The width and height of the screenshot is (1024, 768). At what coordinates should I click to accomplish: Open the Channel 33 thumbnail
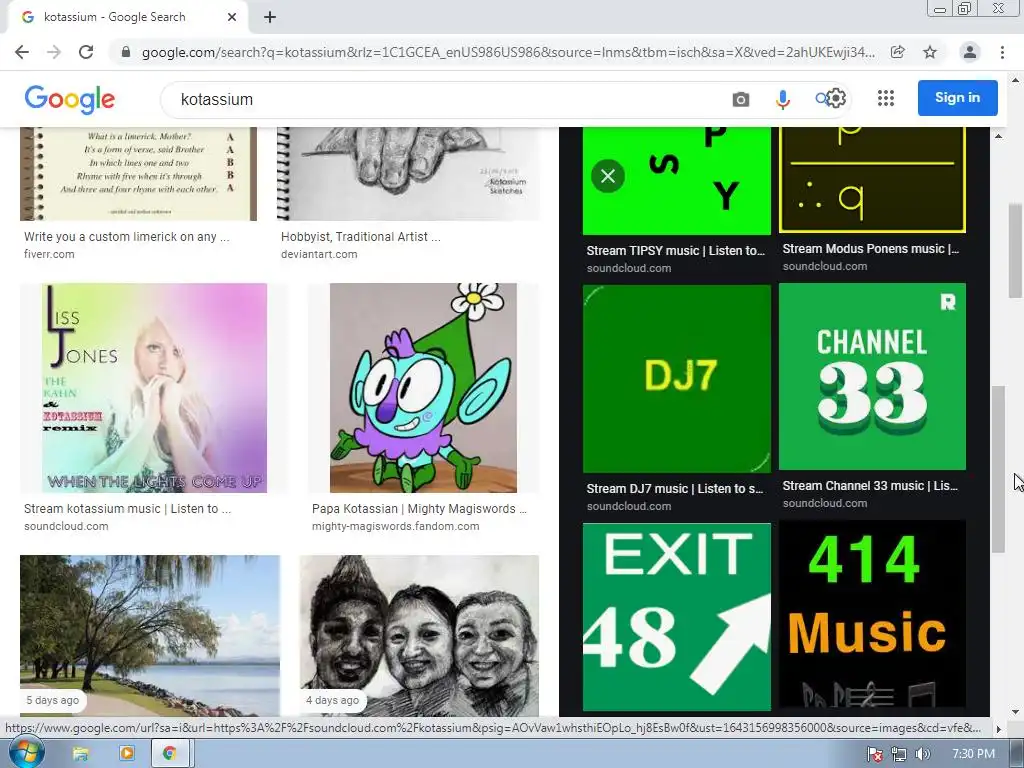tap(872, 376)
